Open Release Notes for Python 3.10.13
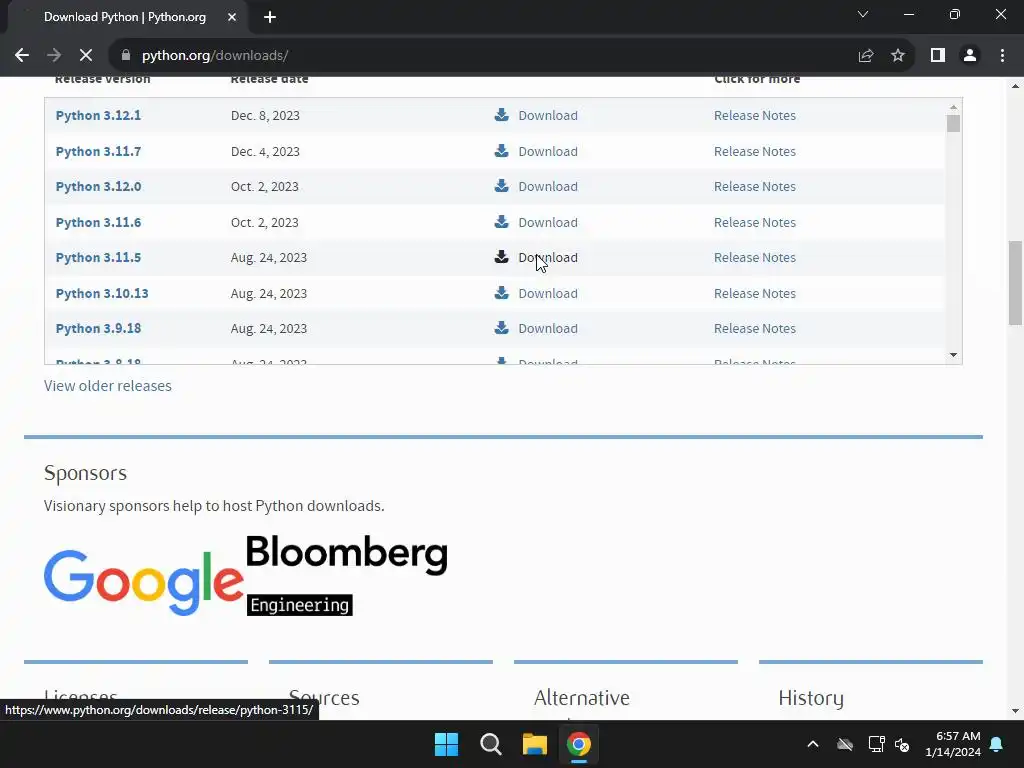This screenshot has height=768, width=1024. [755, 294]
